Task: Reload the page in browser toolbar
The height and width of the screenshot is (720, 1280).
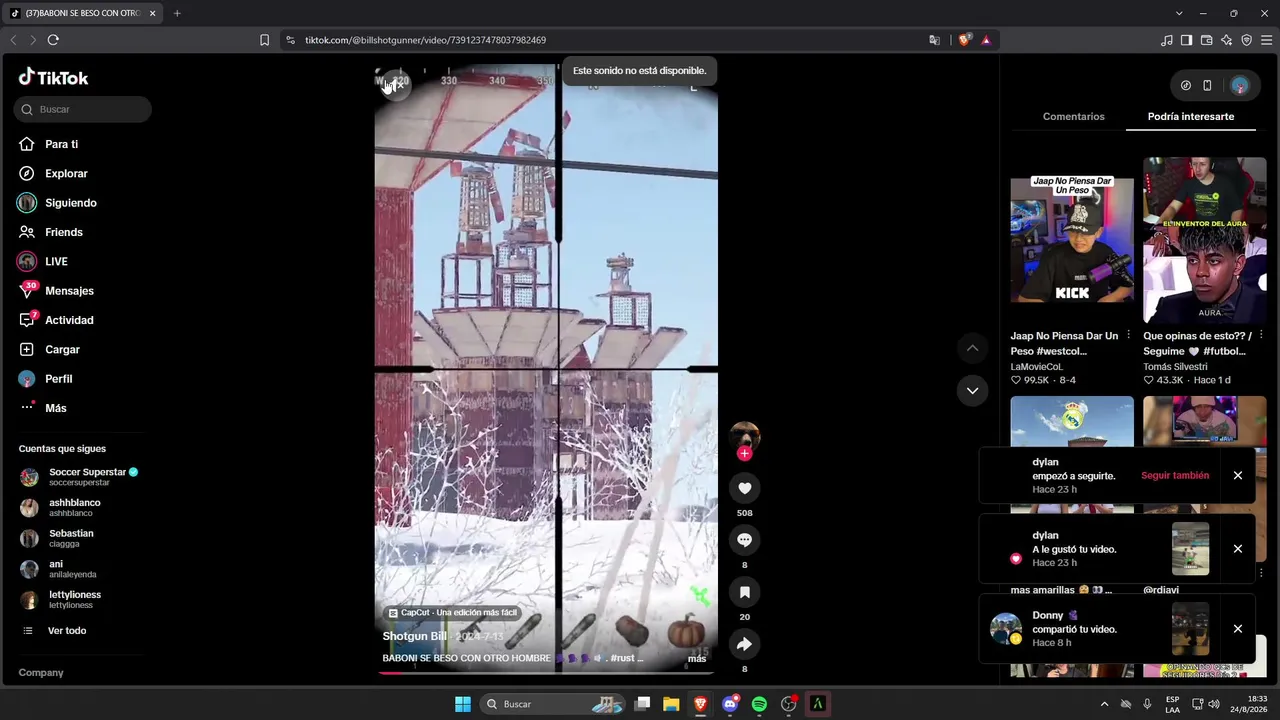Action: (53, 40)
